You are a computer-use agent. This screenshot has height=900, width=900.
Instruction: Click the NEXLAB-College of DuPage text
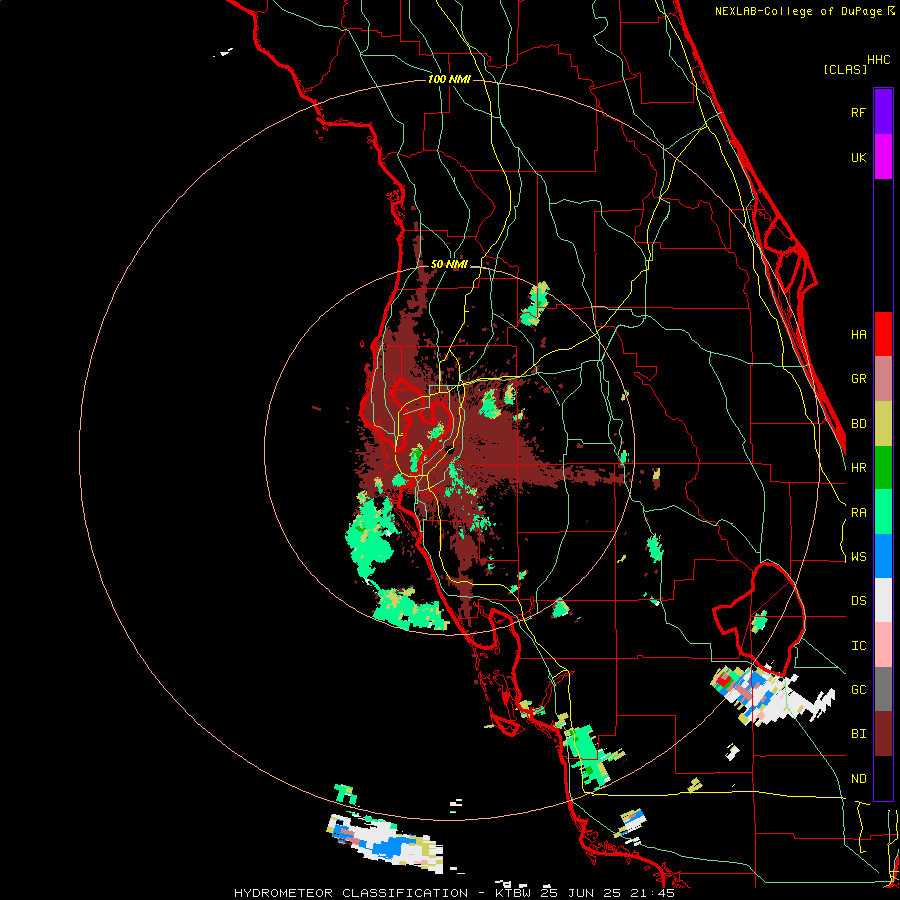pyautogui.click(x=798, y=11)
